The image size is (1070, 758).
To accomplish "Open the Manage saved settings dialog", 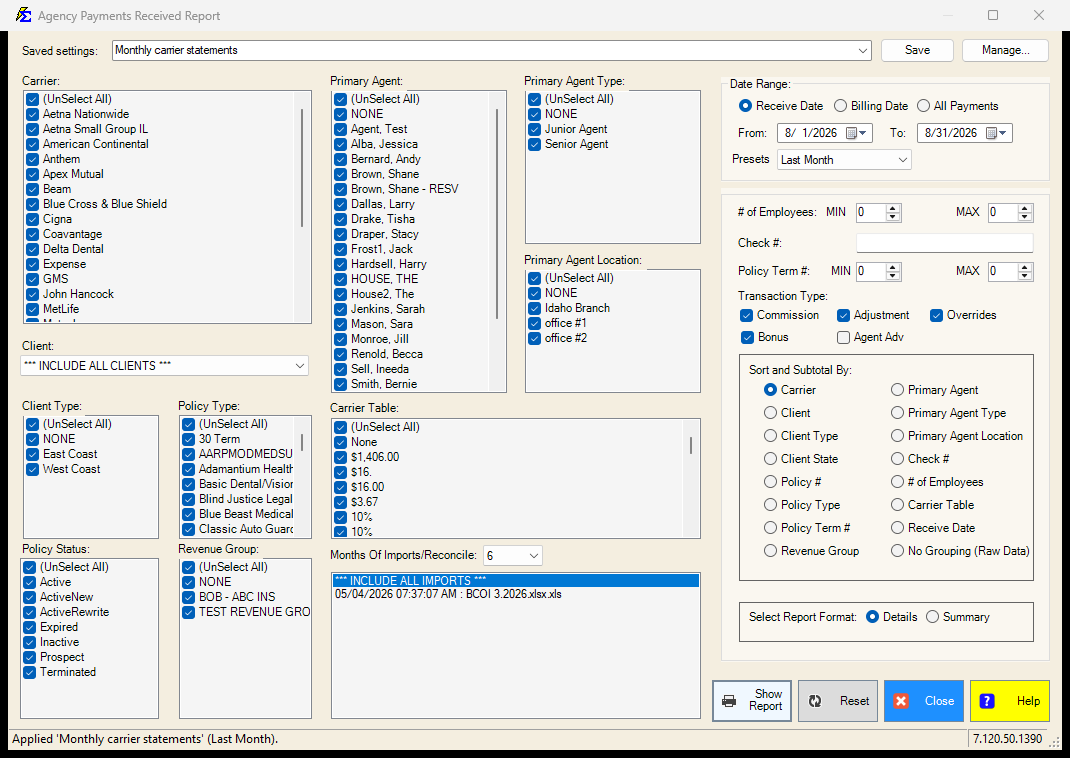I will (x=1005, y=50).
